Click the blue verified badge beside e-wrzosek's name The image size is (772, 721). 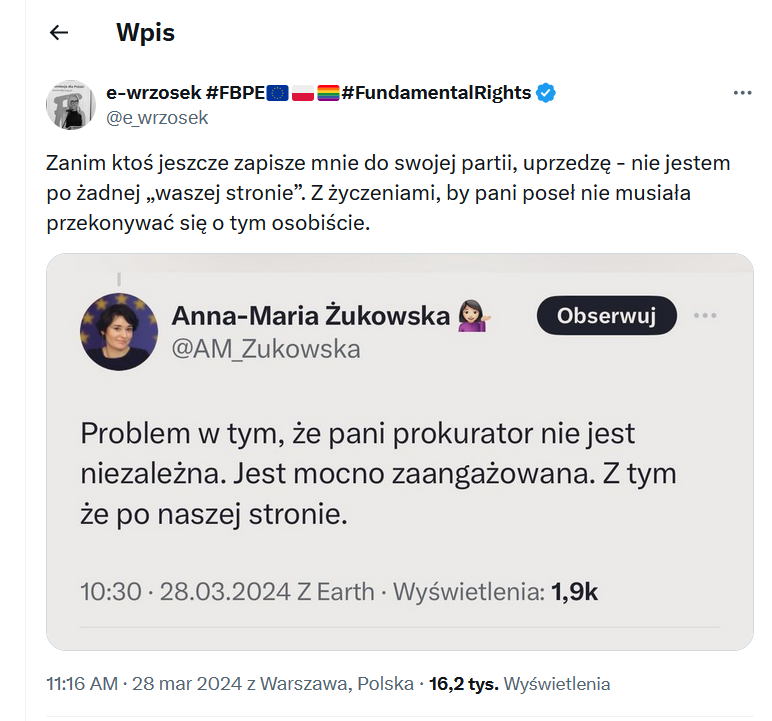point(546,93)
